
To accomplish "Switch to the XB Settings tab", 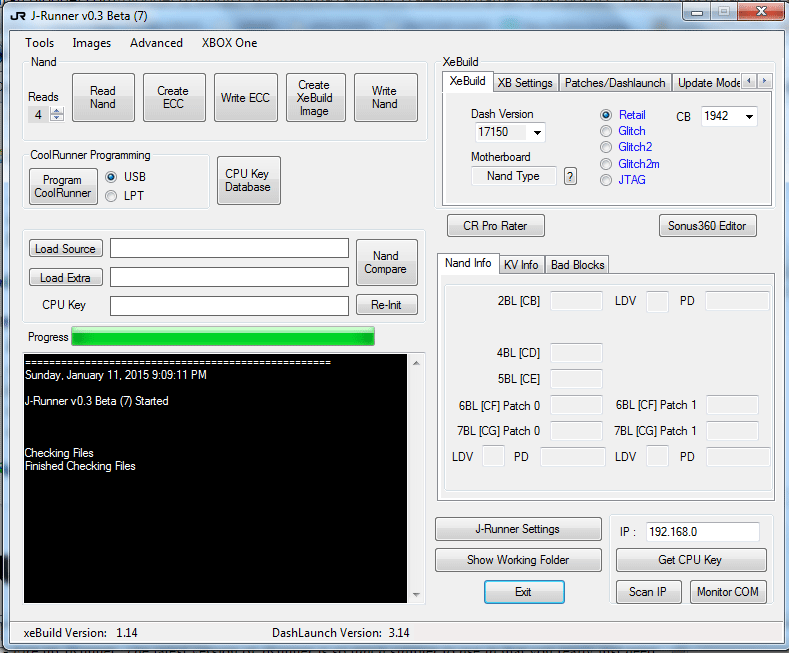I will click(525, 83).
